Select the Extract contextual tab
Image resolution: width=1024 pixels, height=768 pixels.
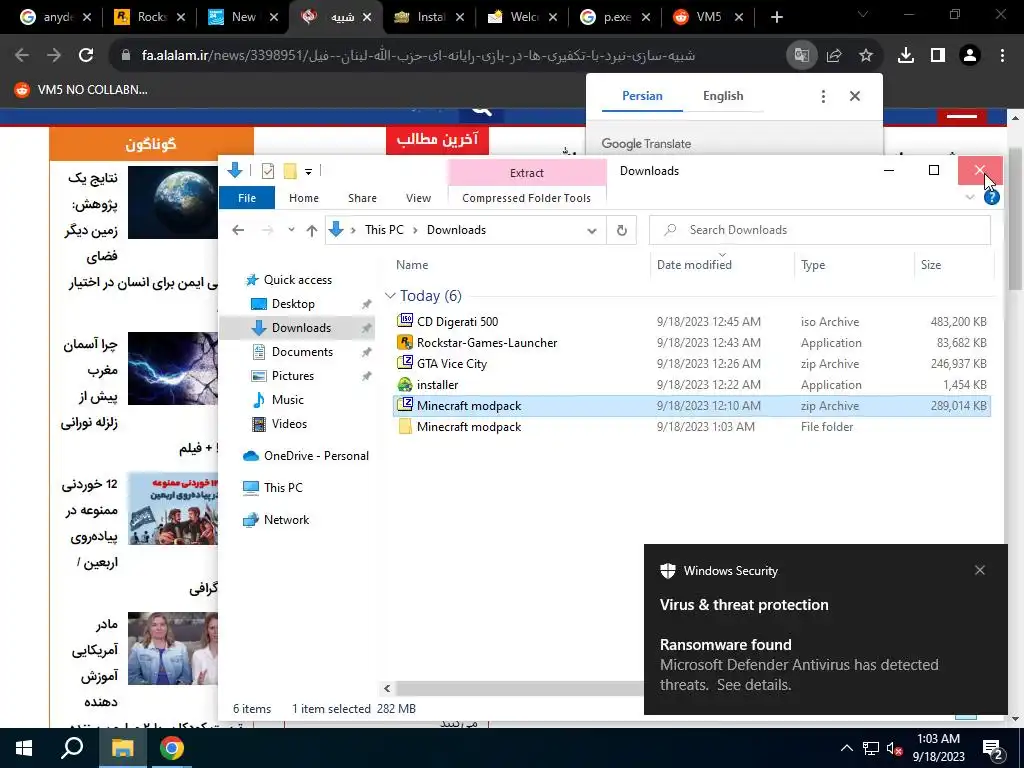[526, 172]
